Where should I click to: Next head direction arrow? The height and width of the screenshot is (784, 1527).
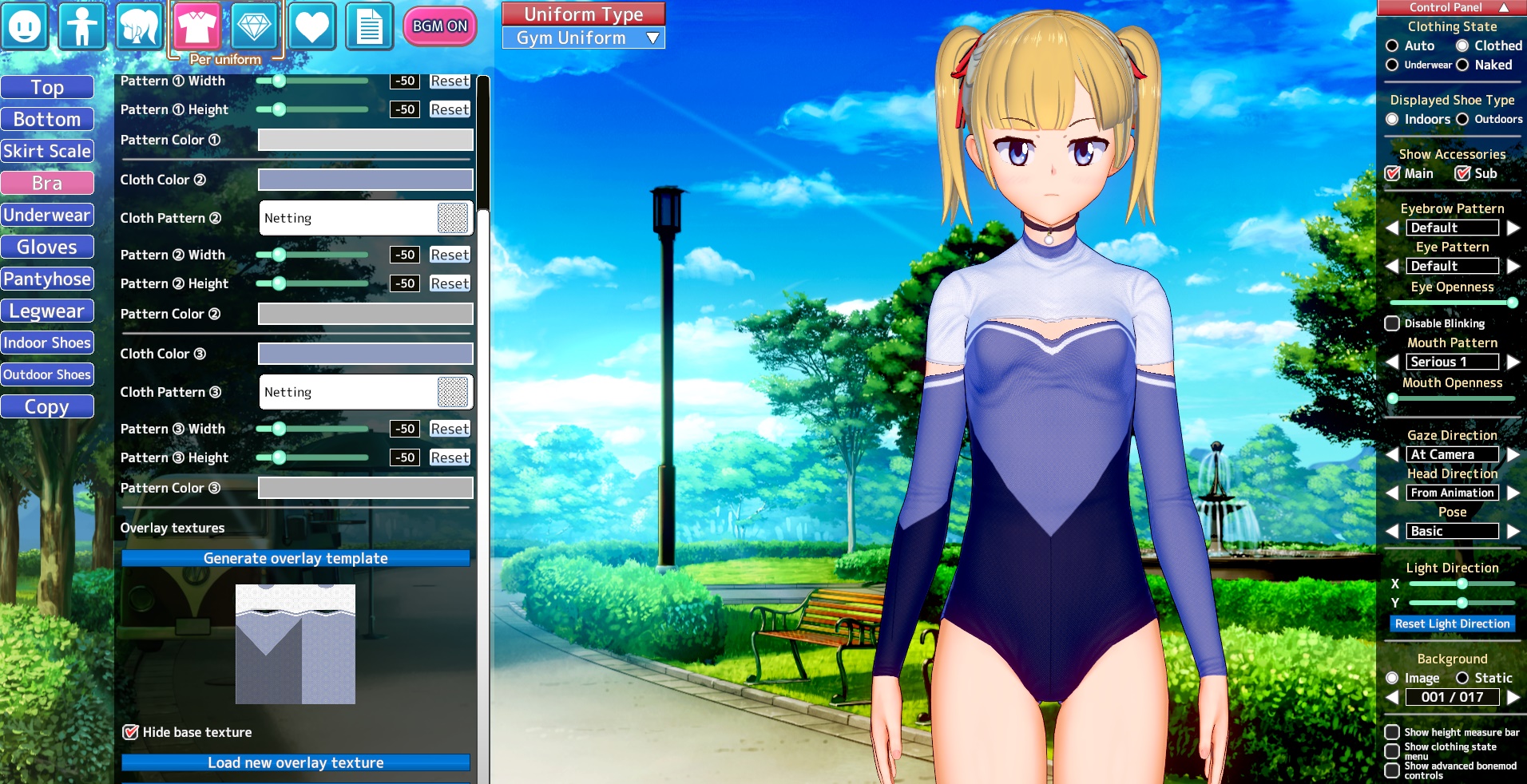pyautogui.click(x=1513, y=493)
